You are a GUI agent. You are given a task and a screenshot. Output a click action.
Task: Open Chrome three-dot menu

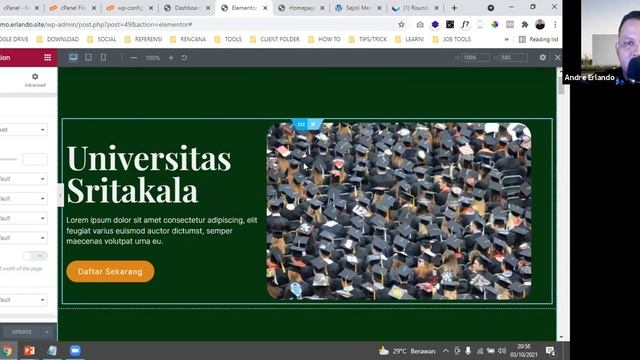pos(555,24)
